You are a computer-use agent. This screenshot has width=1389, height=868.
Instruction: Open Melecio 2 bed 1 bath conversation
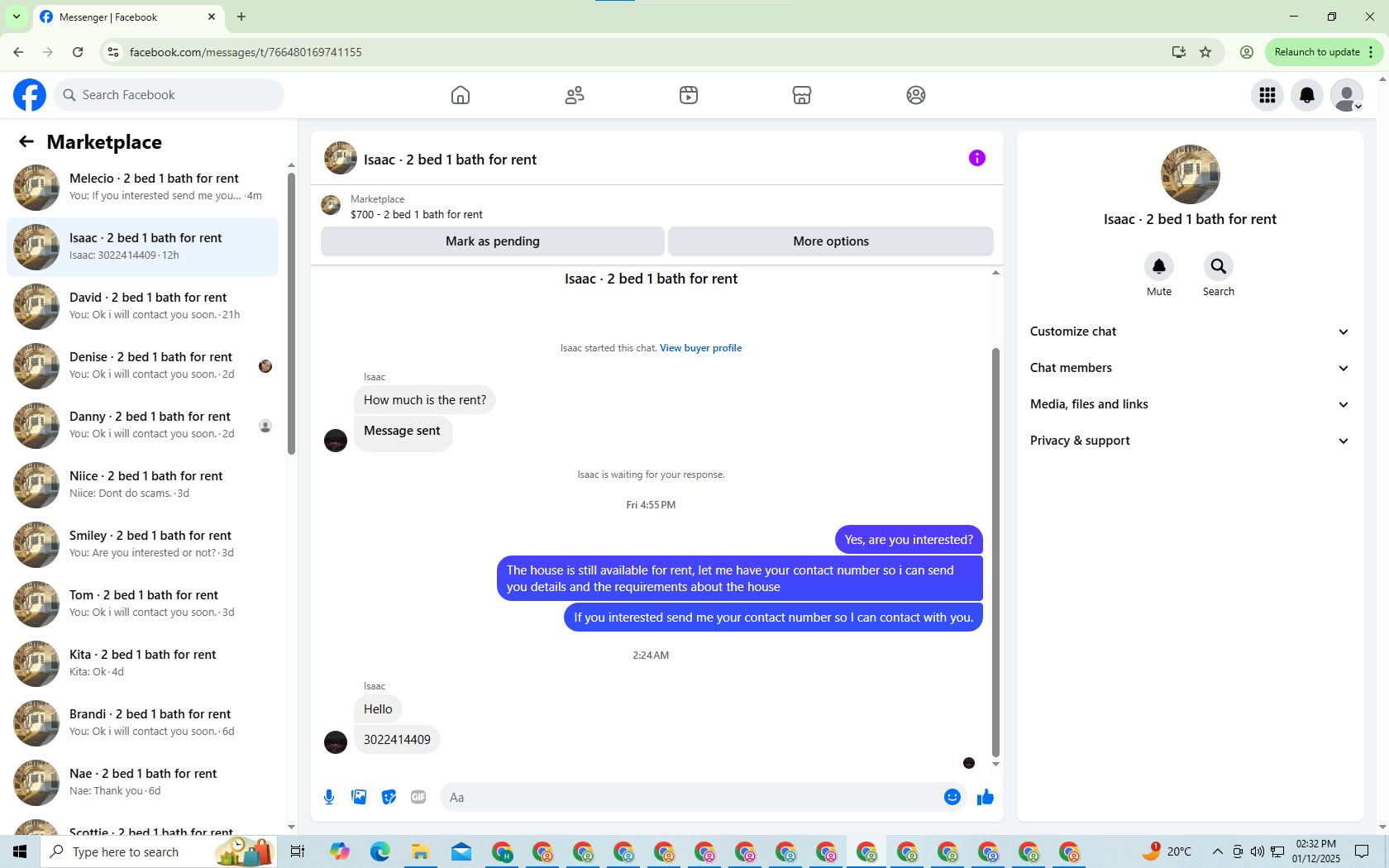[x=142, y=188]
